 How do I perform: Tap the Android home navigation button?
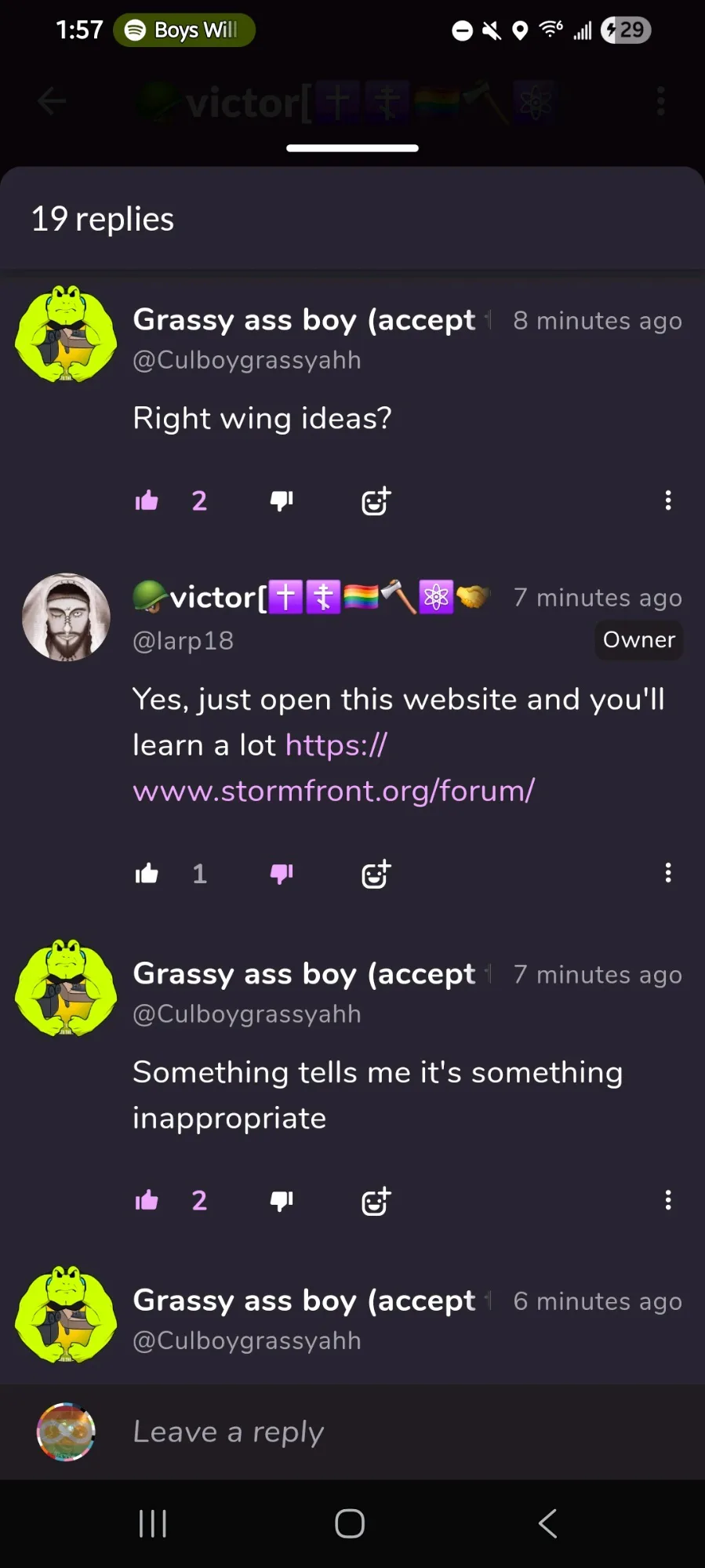pyautogui.click(x=350, y=1524)
